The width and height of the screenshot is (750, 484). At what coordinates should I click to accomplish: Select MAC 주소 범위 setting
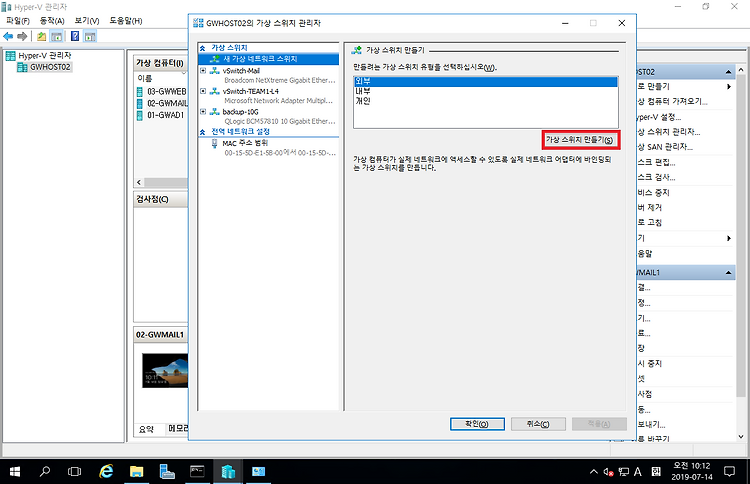click(x=245, y=143)
